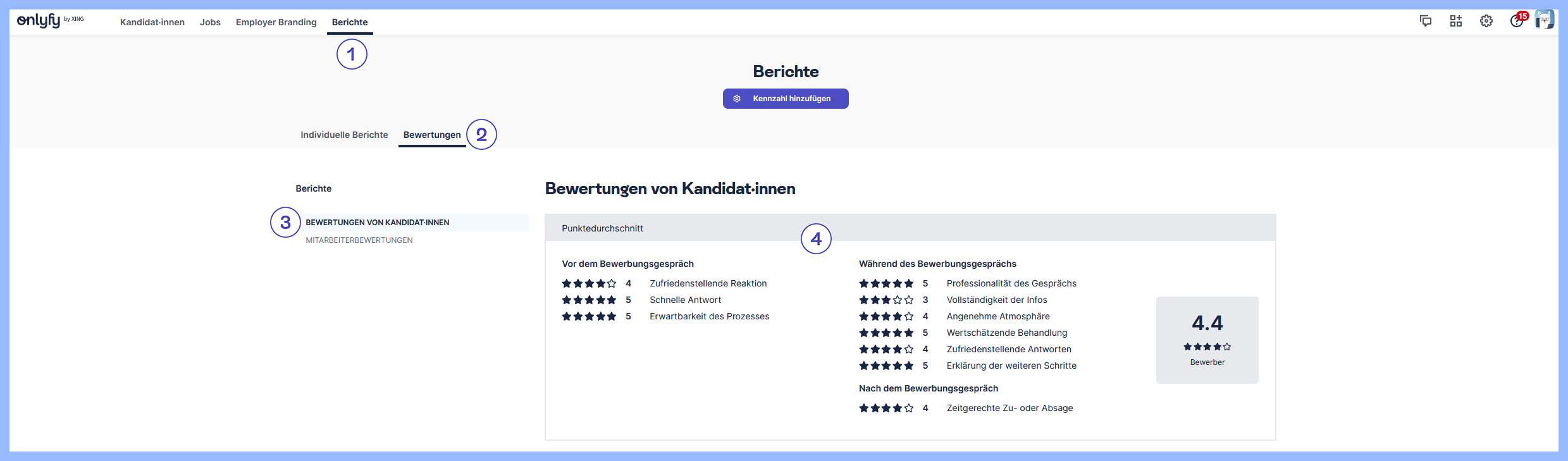
Task: Open the apps grid-plus icon
Action: [1456, 21]
